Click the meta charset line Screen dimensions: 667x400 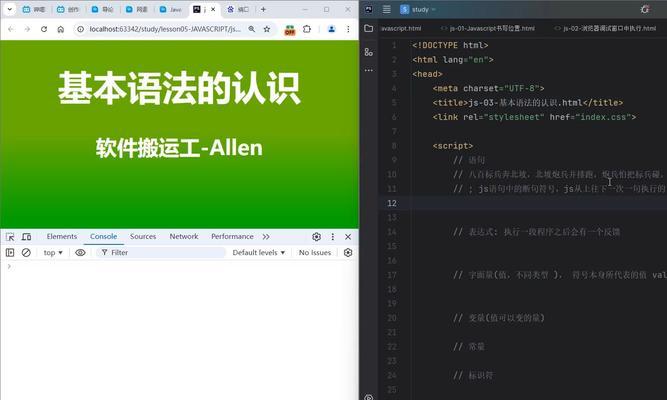click(488, 88)
